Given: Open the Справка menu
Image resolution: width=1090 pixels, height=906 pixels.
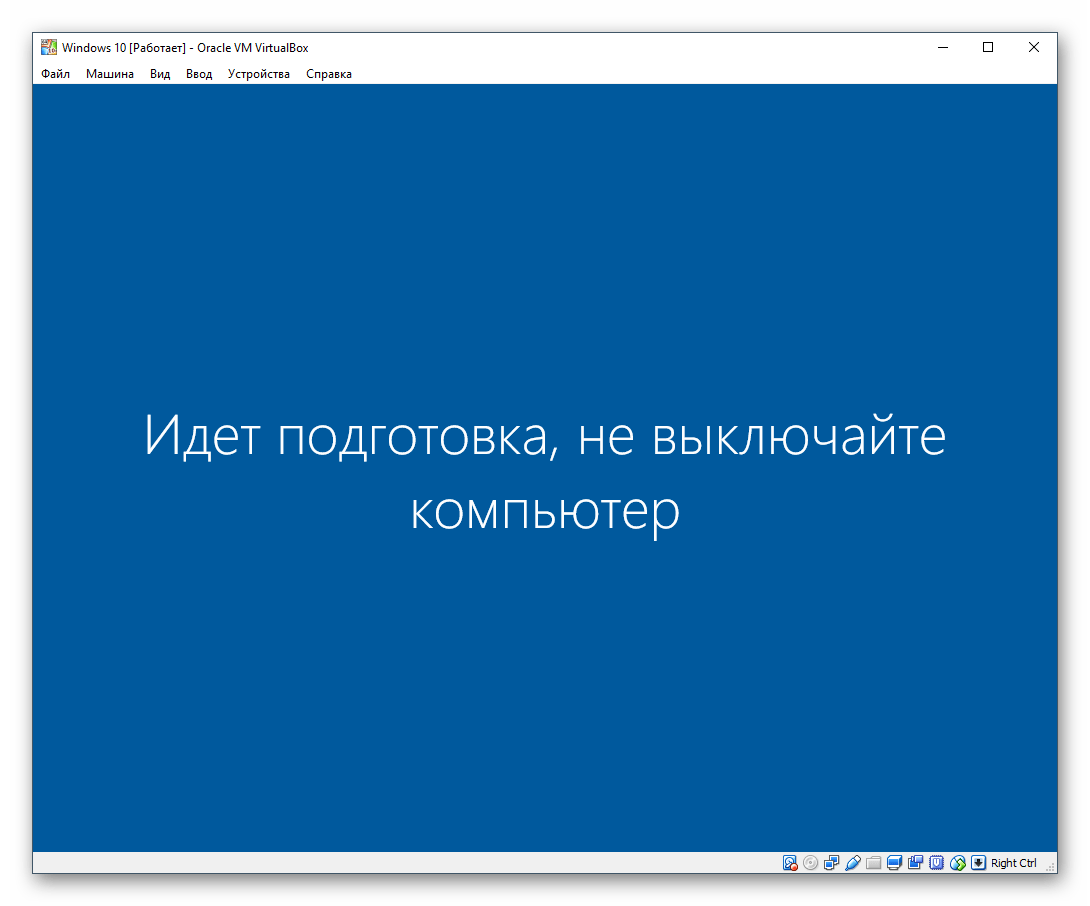Looking at the screenshot, I should click(328, 74).
